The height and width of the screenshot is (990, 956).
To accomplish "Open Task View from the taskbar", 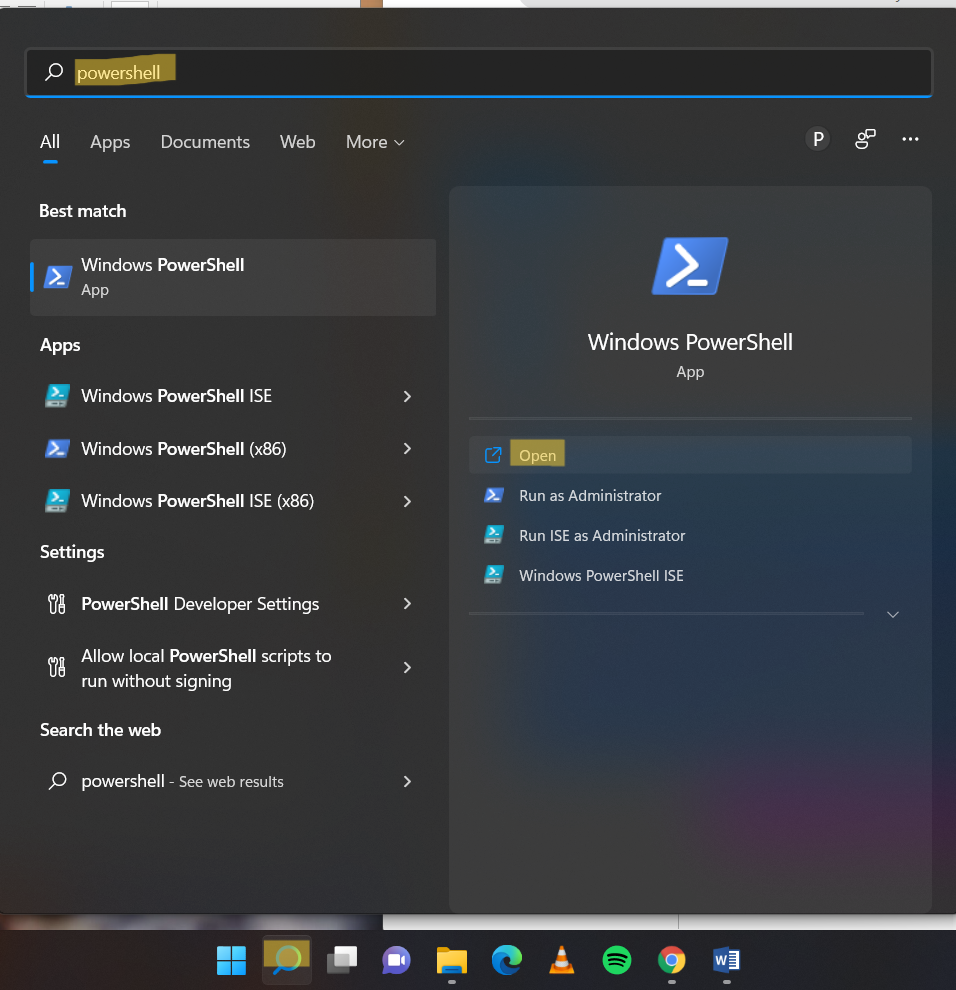I will click(x=342, y=961).
